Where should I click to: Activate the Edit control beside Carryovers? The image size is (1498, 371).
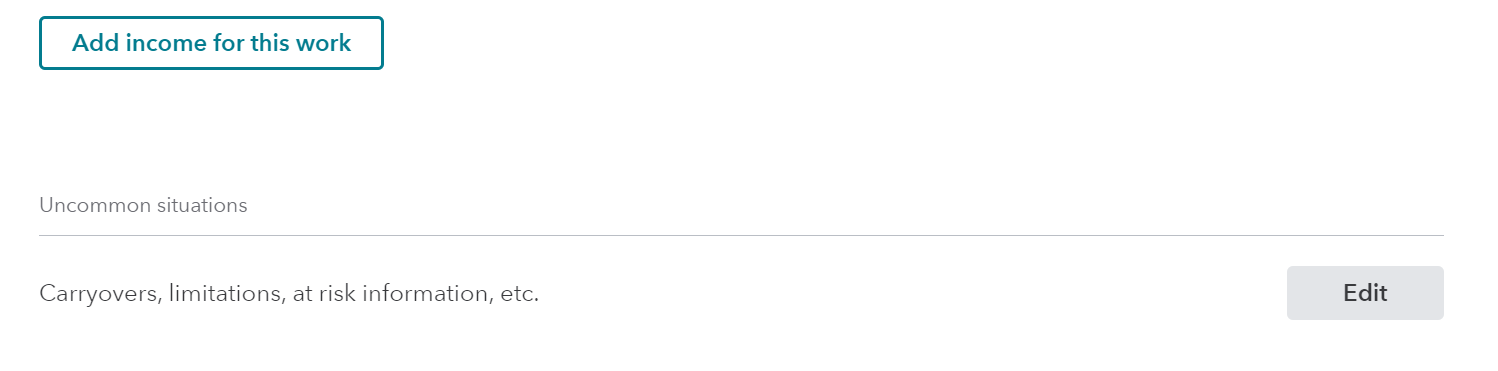[1365, 293]
